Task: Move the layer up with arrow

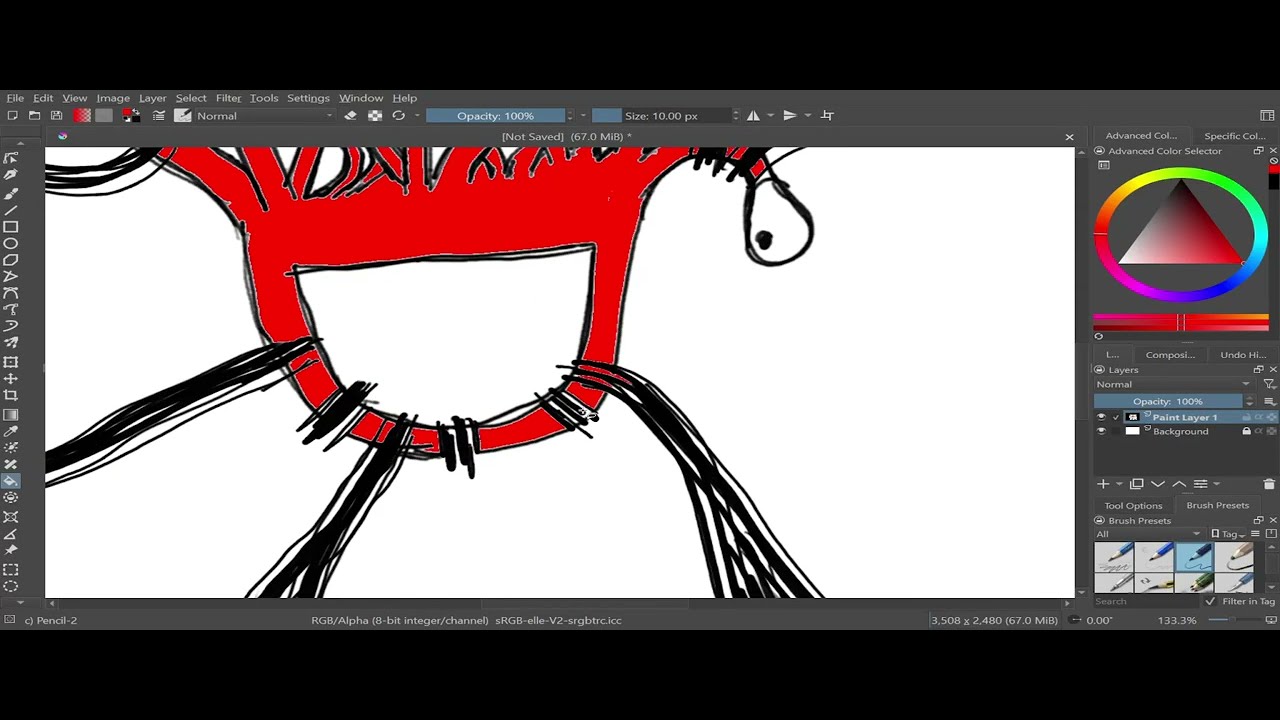Action: pyautogui.click(x=1179, y=484)
